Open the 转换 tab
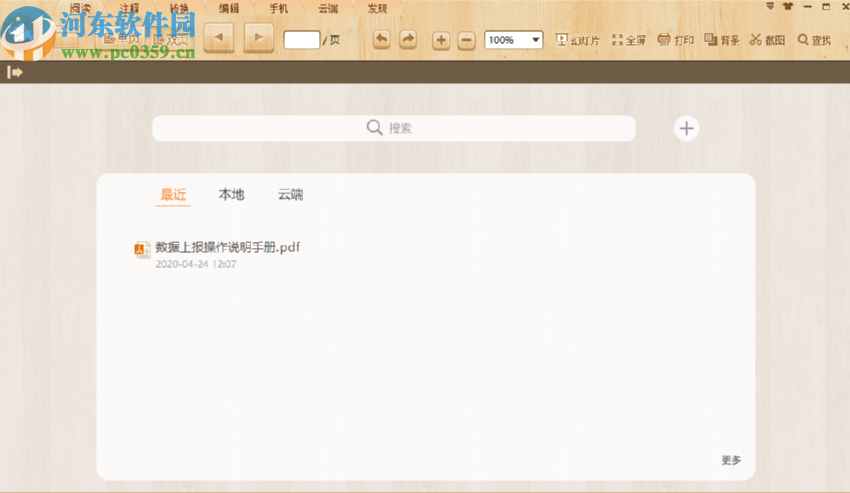 point(179,9)
